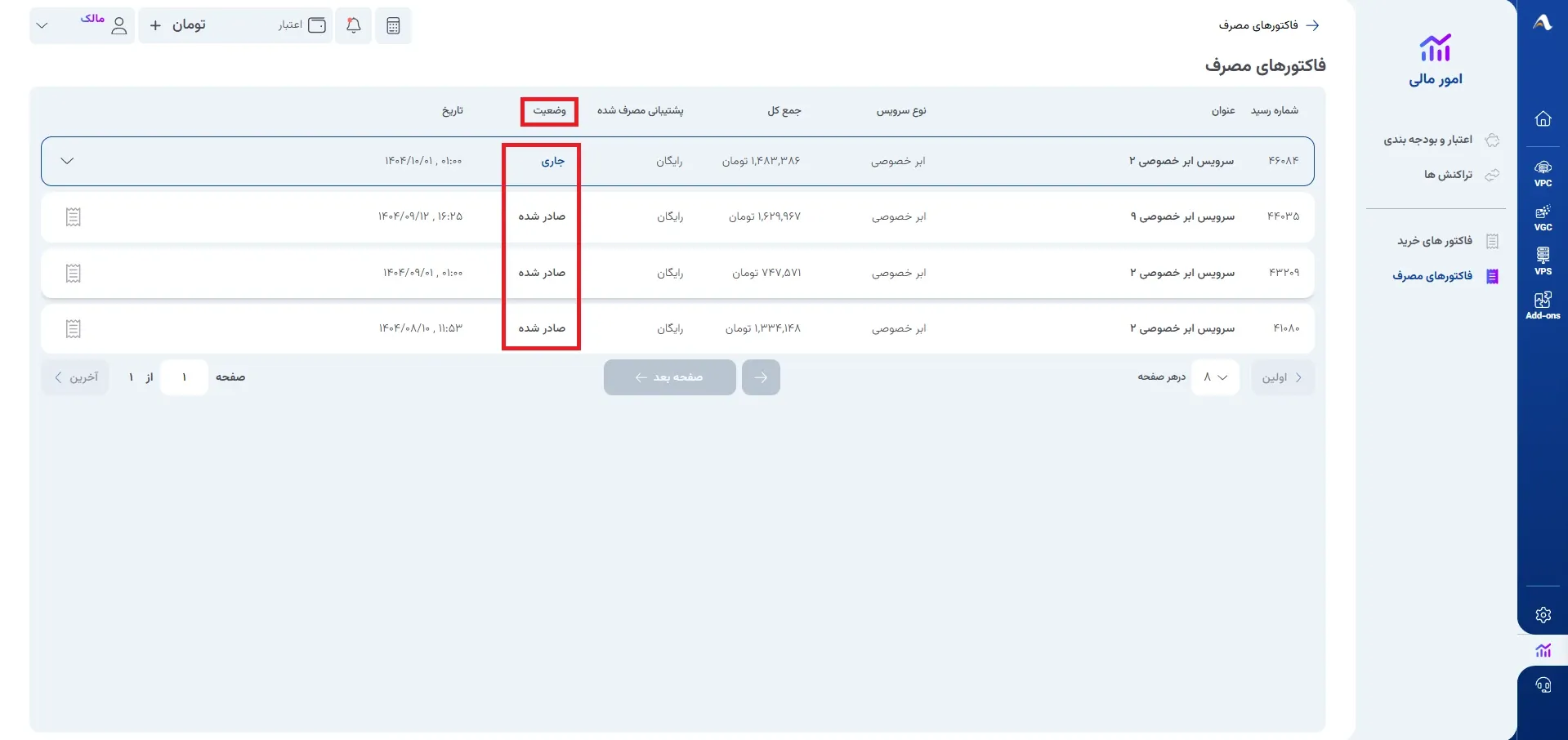
Task: Click صفحه بعد button
Action: click(x=670, y=377)
